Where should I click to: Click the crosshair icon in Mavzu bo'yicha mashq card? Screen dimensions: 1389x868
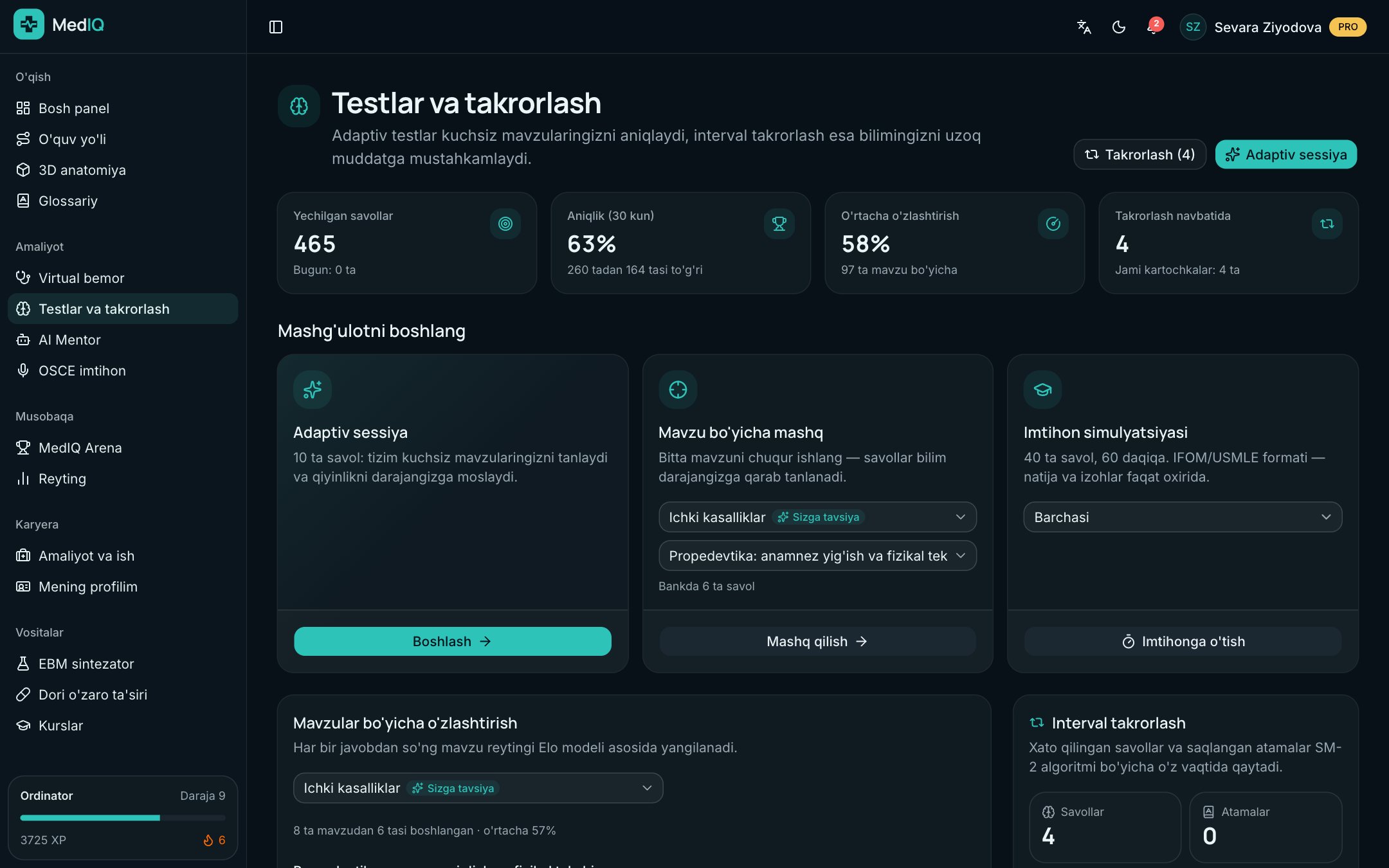(x=678, y=390)
